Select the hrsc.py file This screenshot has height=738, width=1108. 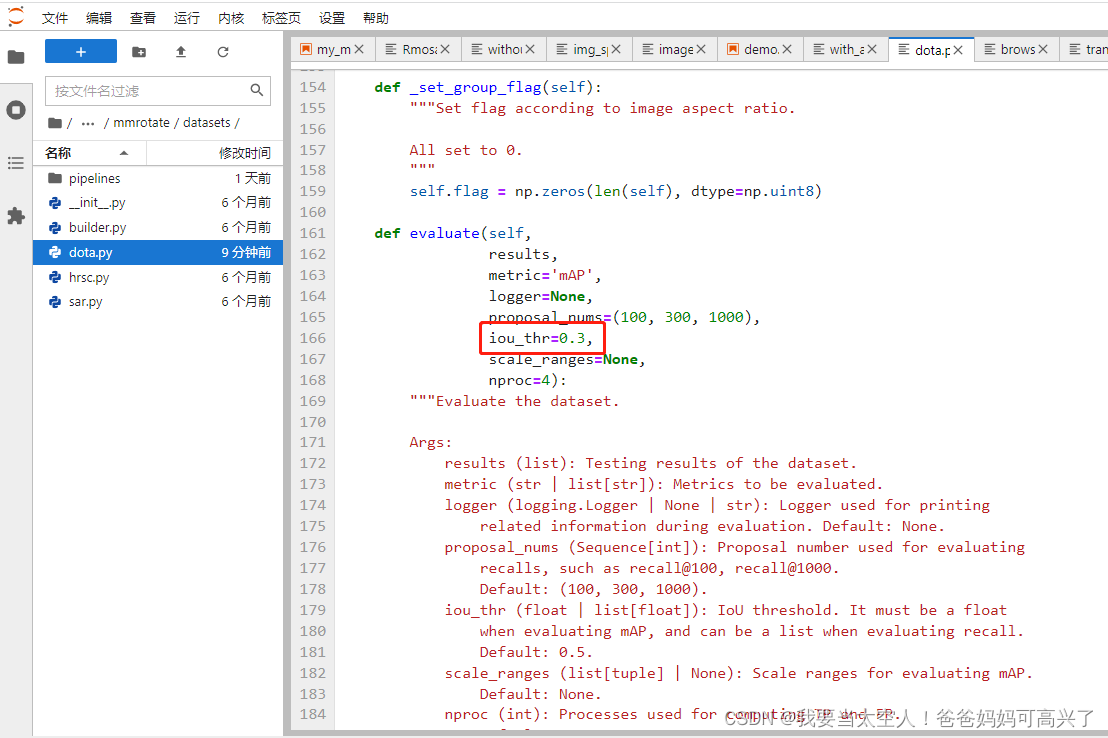(x=158, y=277)
